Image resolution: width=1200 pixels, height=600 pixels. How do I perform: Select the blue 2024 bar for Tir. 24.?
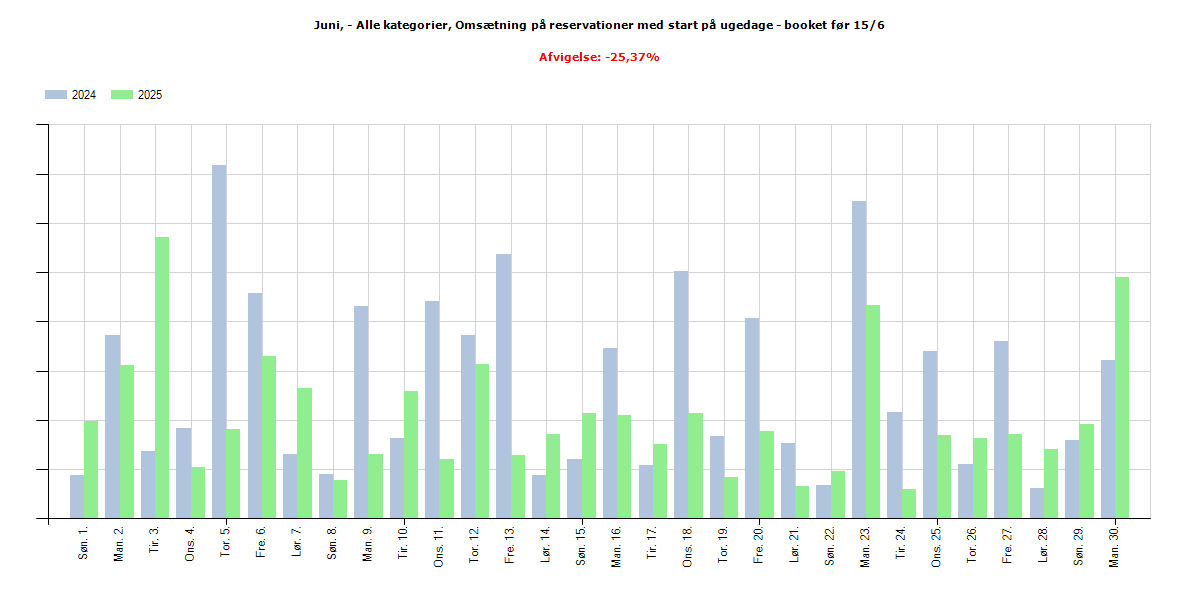[893, 465]
